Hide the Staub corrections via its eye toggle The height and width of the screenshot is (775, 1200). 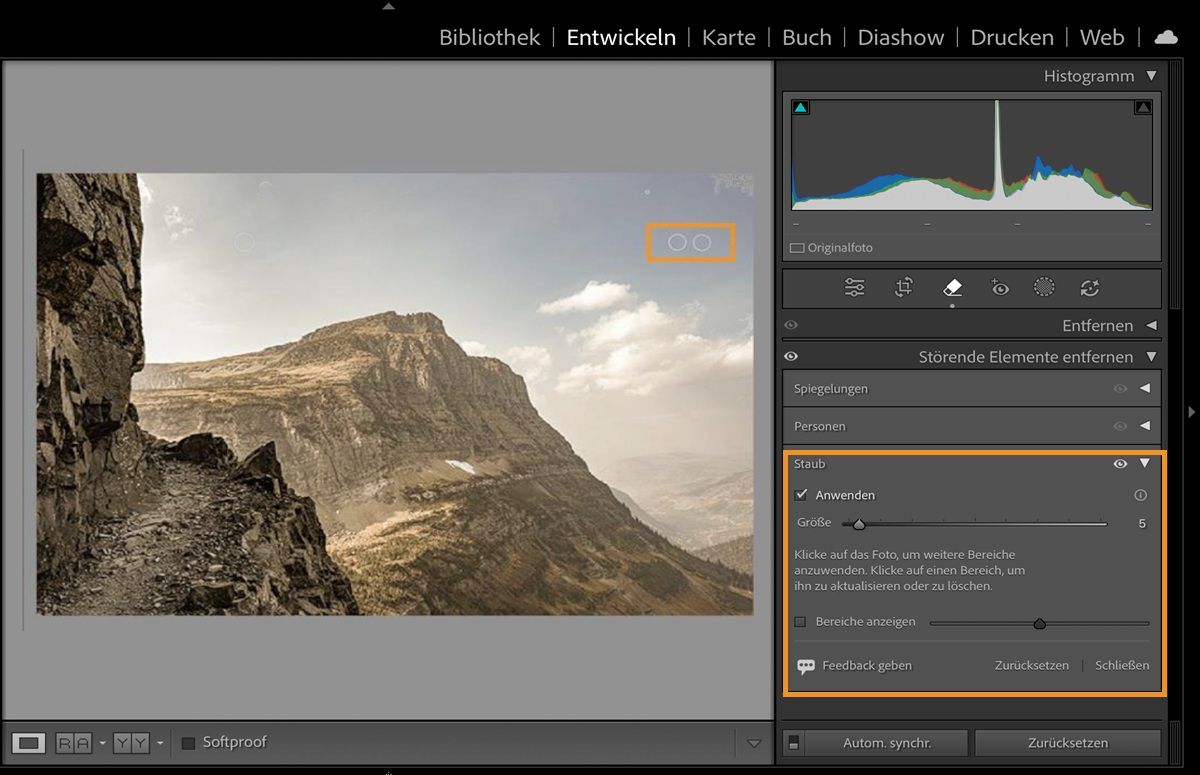pos(1120,463)
